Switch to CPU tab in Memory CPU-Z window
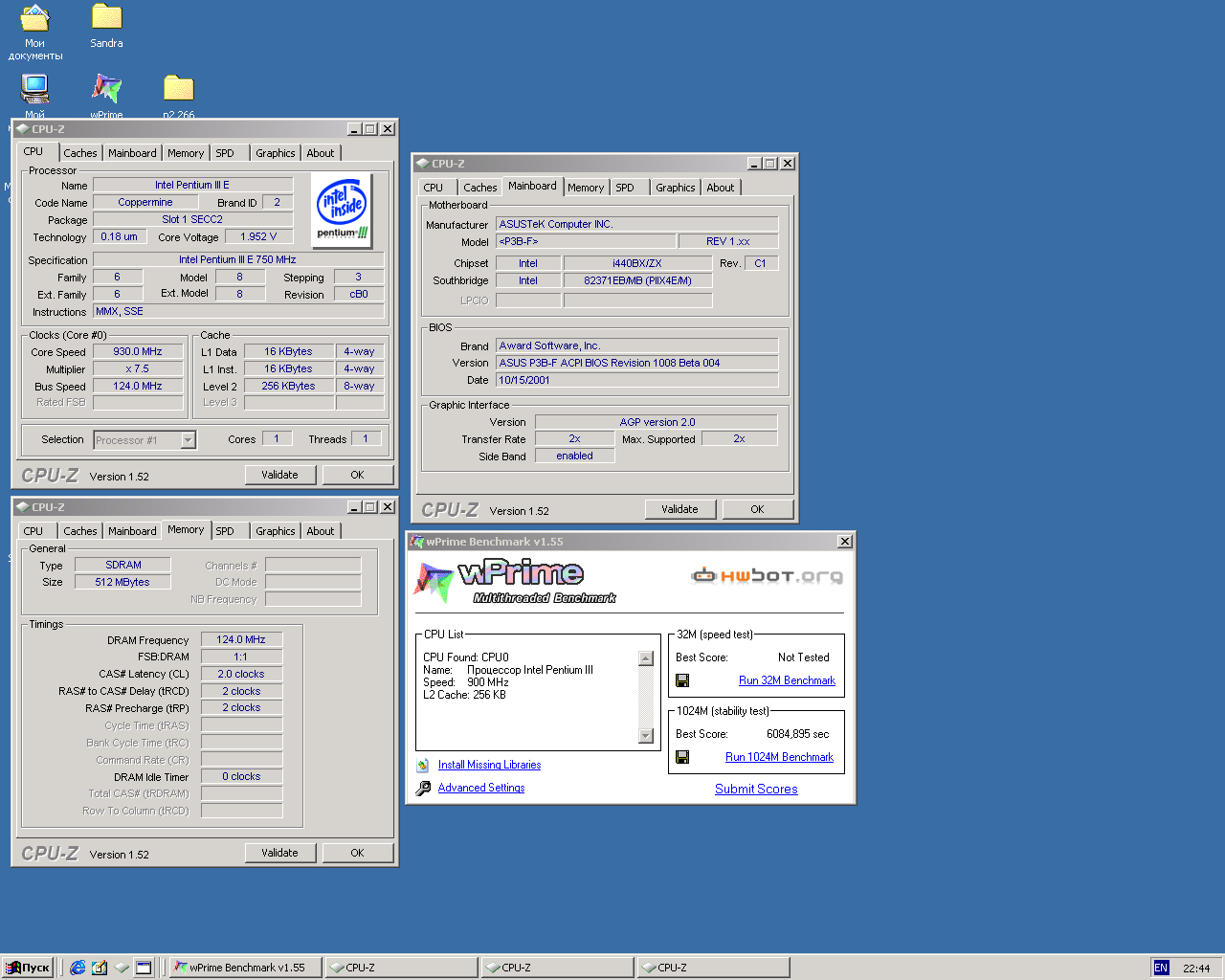 (x=33, y=531)
